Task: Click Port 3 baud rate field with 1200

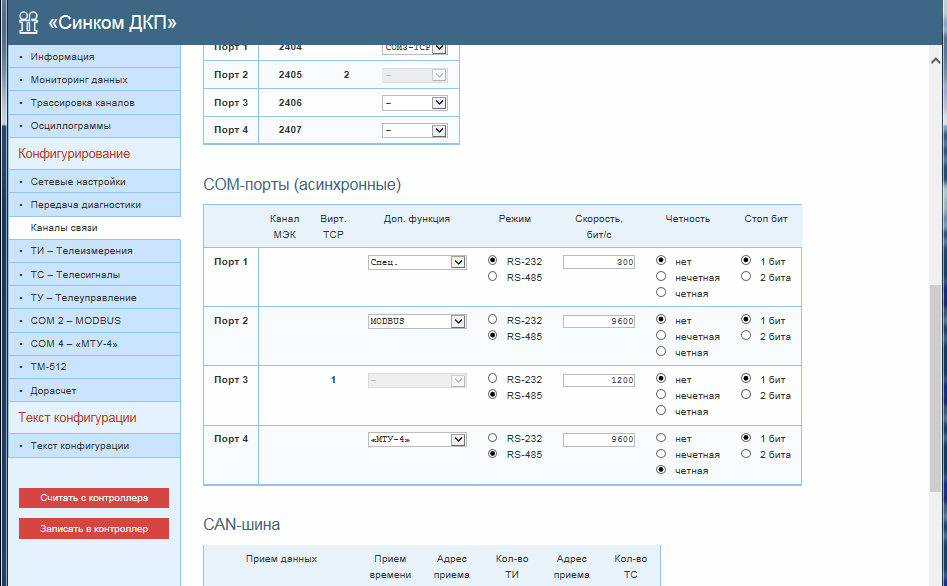Action: pos(598,380)
